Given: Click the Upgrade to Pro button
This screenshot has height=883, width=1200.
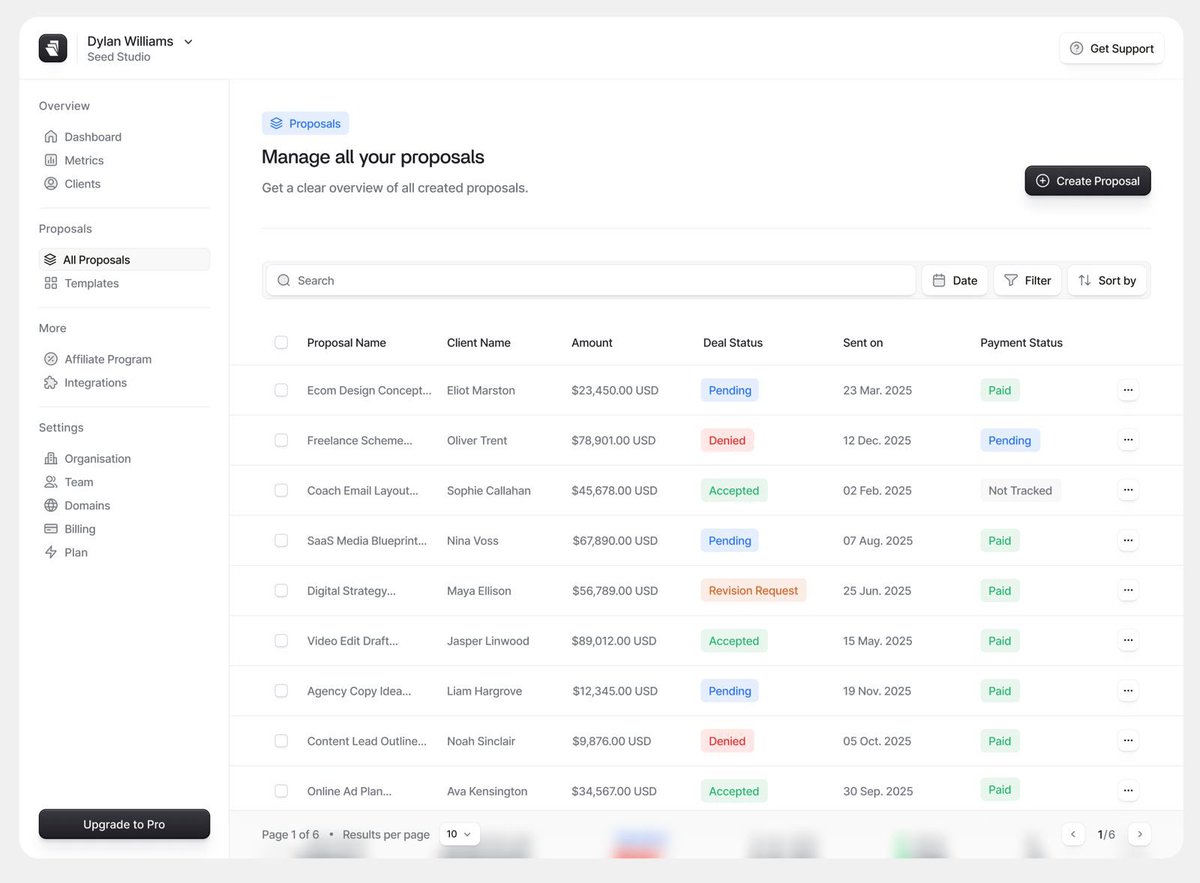Looking at the screenshot, I should (124, 824).
